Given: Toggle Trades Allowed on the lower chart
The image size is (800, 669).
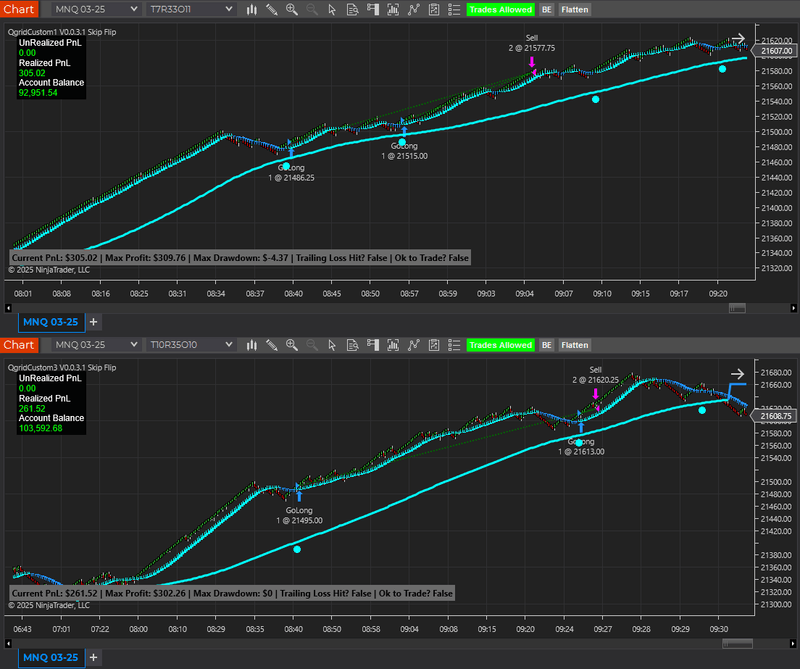Looking at the screenshot, I should click(501, 345).
